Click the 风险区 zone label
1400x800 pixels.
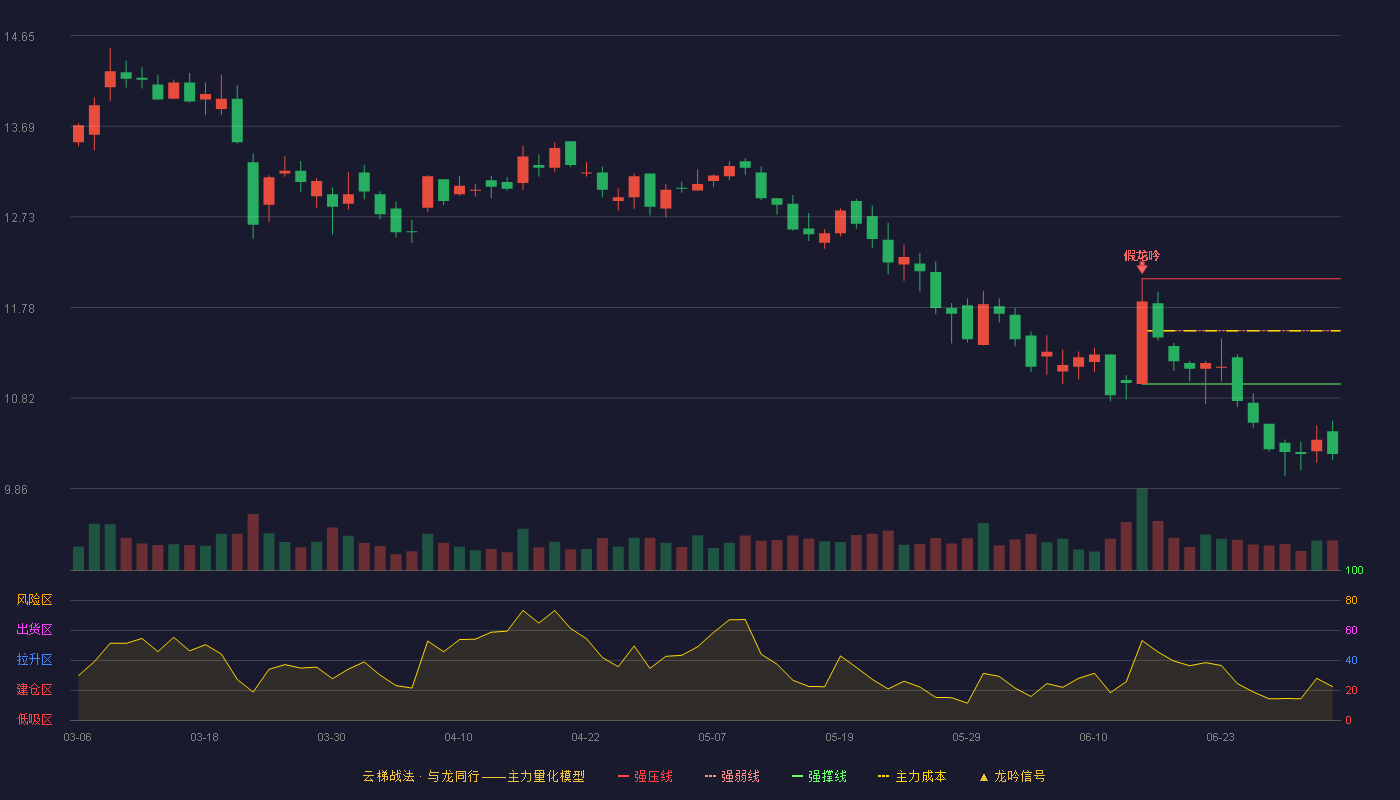(x=34, y=600)
